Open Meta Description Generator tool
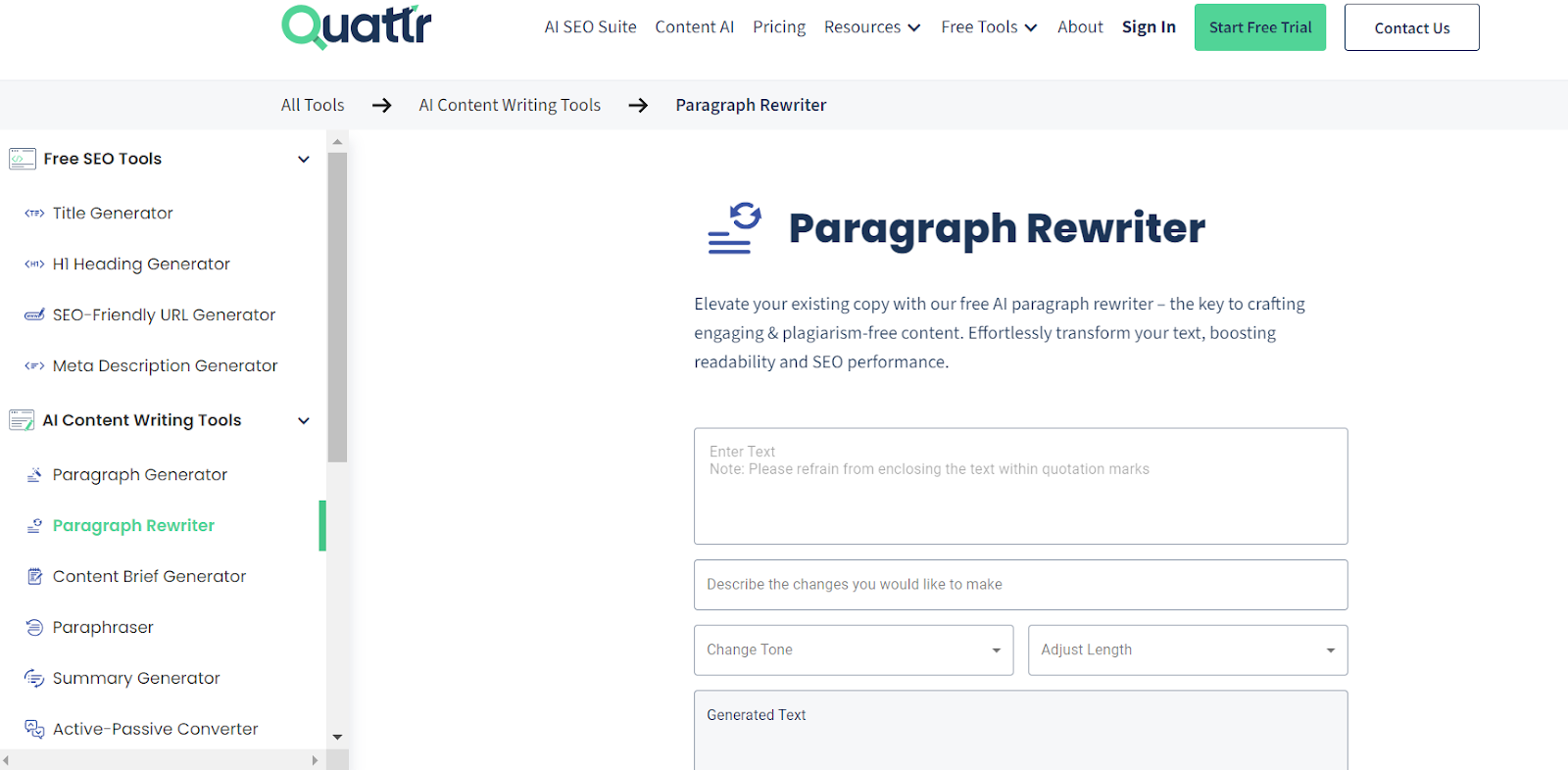The width and height of the screenshot is (1568, 770). coord(165,366)
